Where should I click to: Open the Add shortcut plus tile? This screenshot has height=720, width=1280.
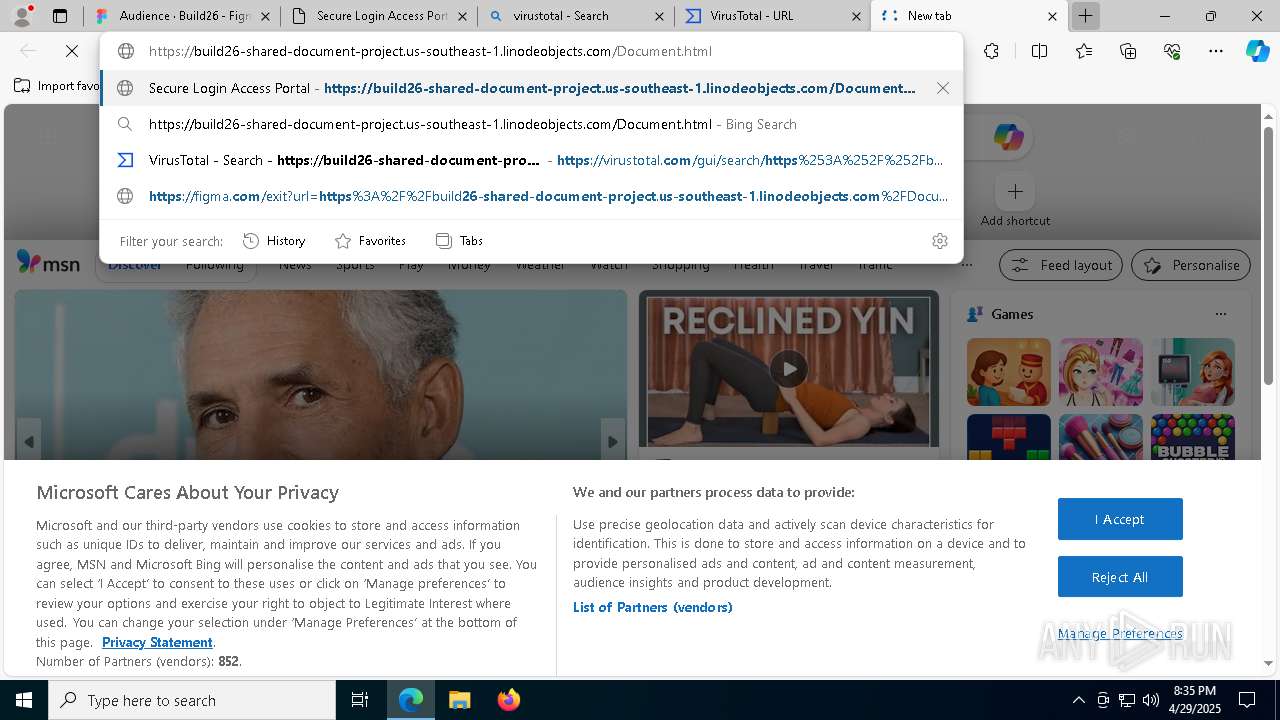(1015, 191)
